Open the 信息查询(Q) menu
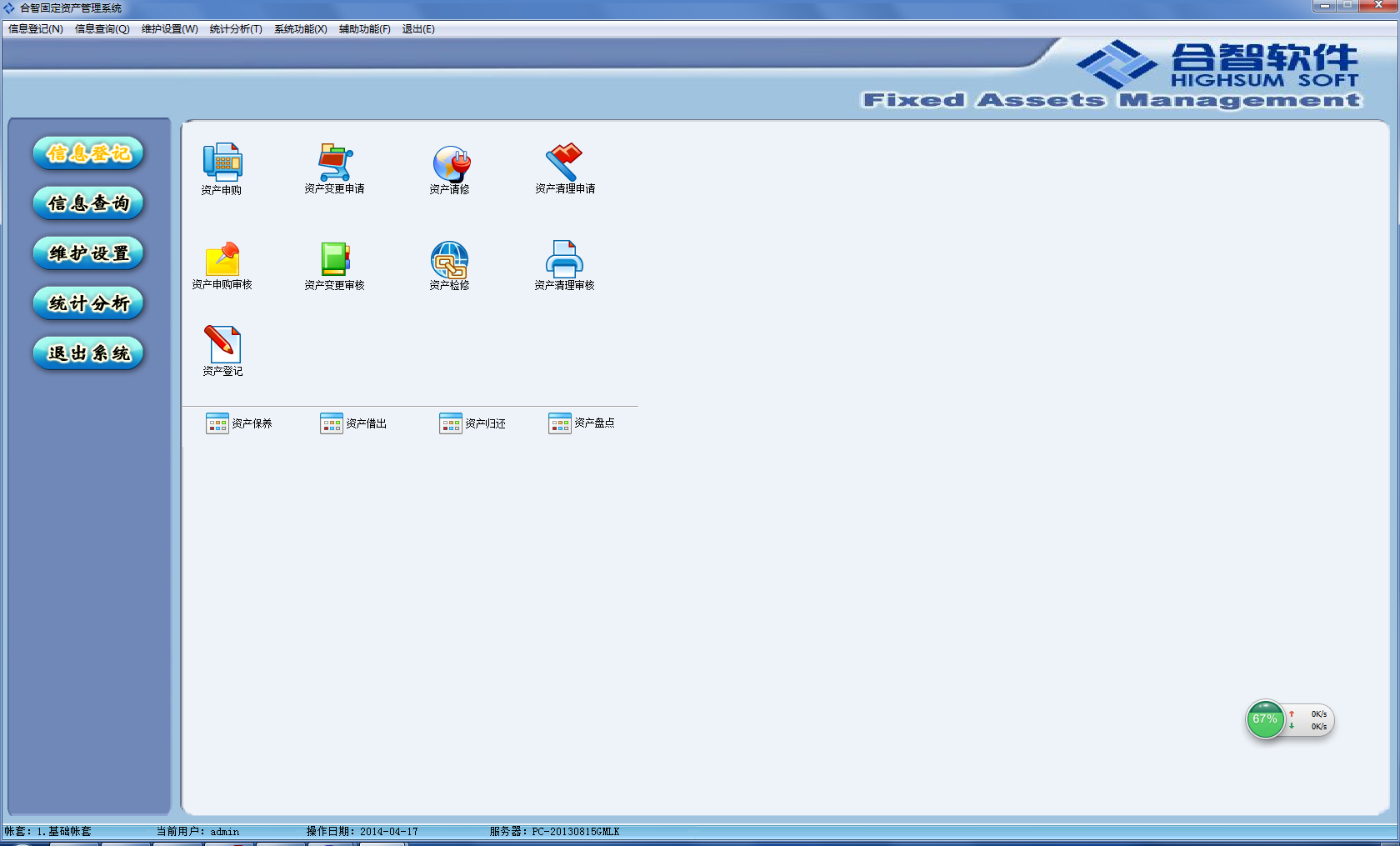 click(102, 29)
